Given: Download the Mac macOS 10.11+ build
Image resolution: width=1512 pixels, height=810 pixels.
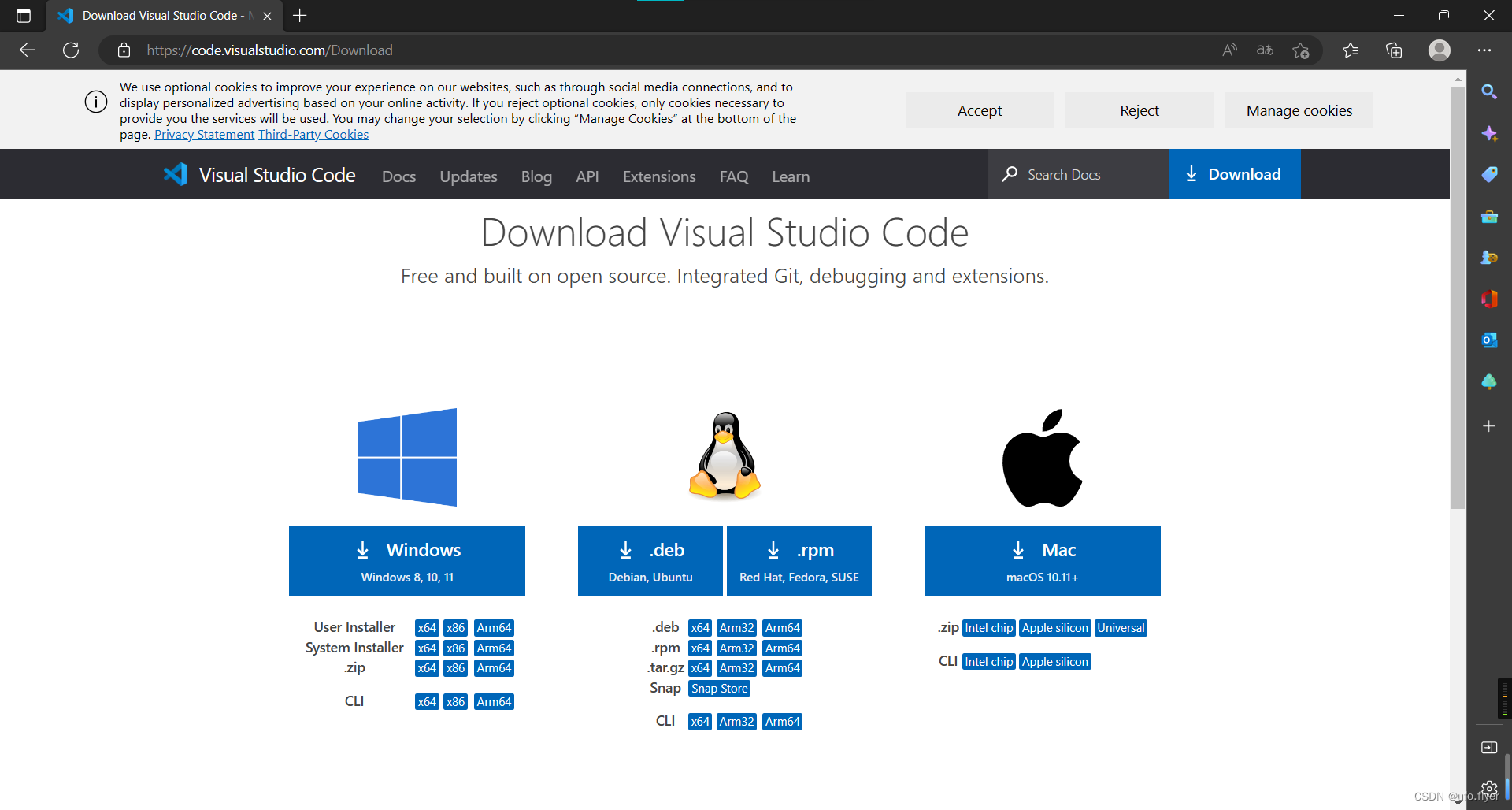Looking at the screenshot, I should (x=1043, y=561).
